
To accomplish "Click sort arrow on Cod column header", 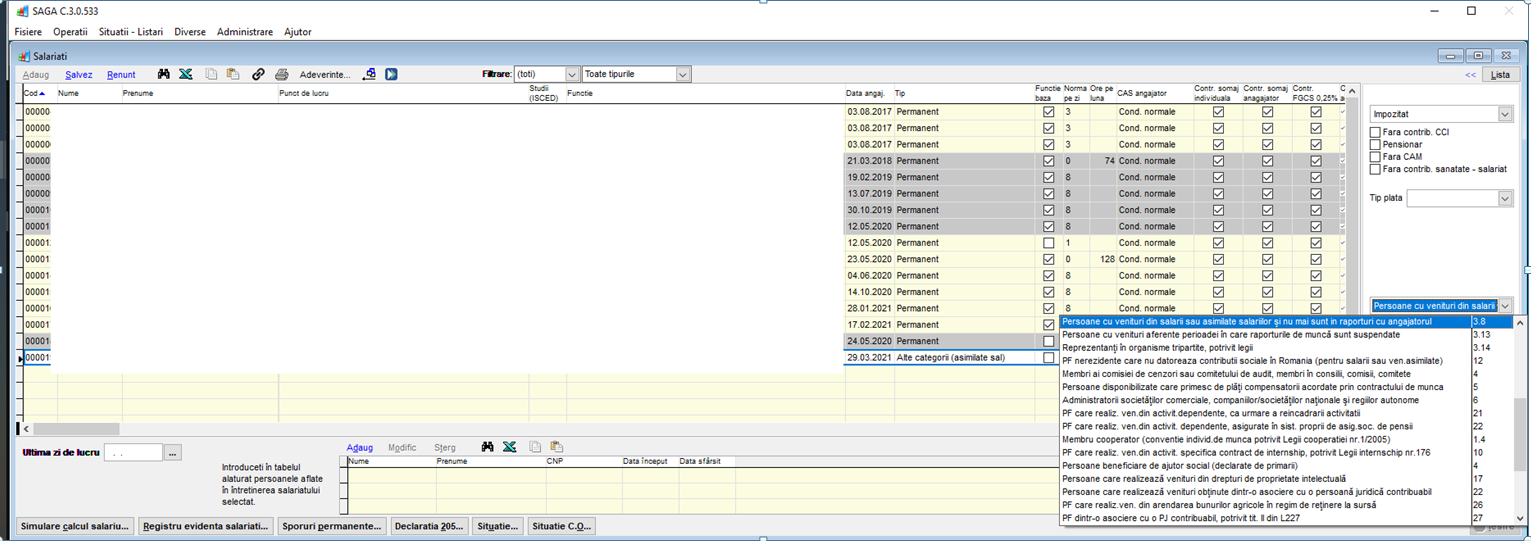I will point(42,93).
